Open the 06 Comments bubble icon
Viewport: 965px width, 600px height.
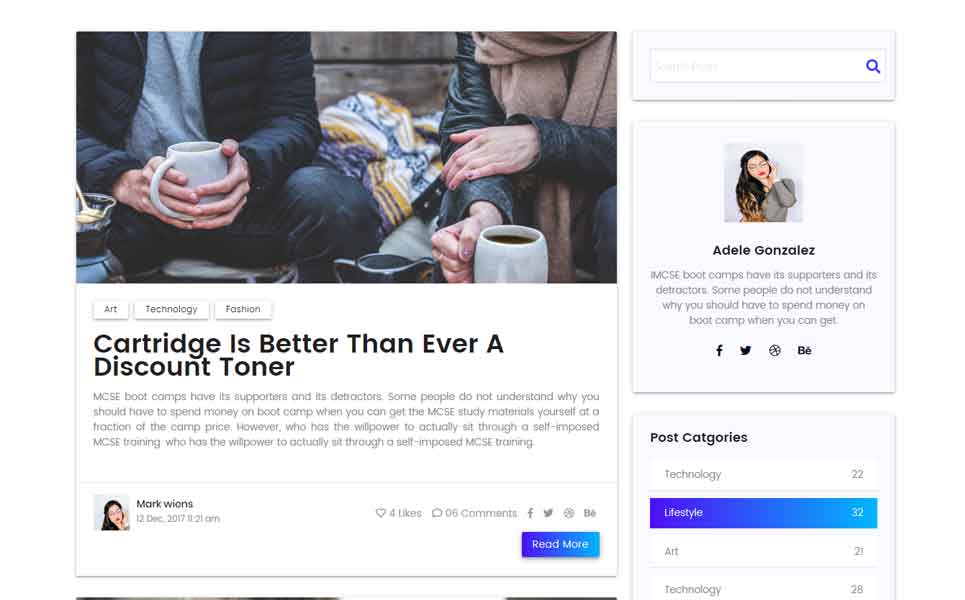(x=437, y=513)
